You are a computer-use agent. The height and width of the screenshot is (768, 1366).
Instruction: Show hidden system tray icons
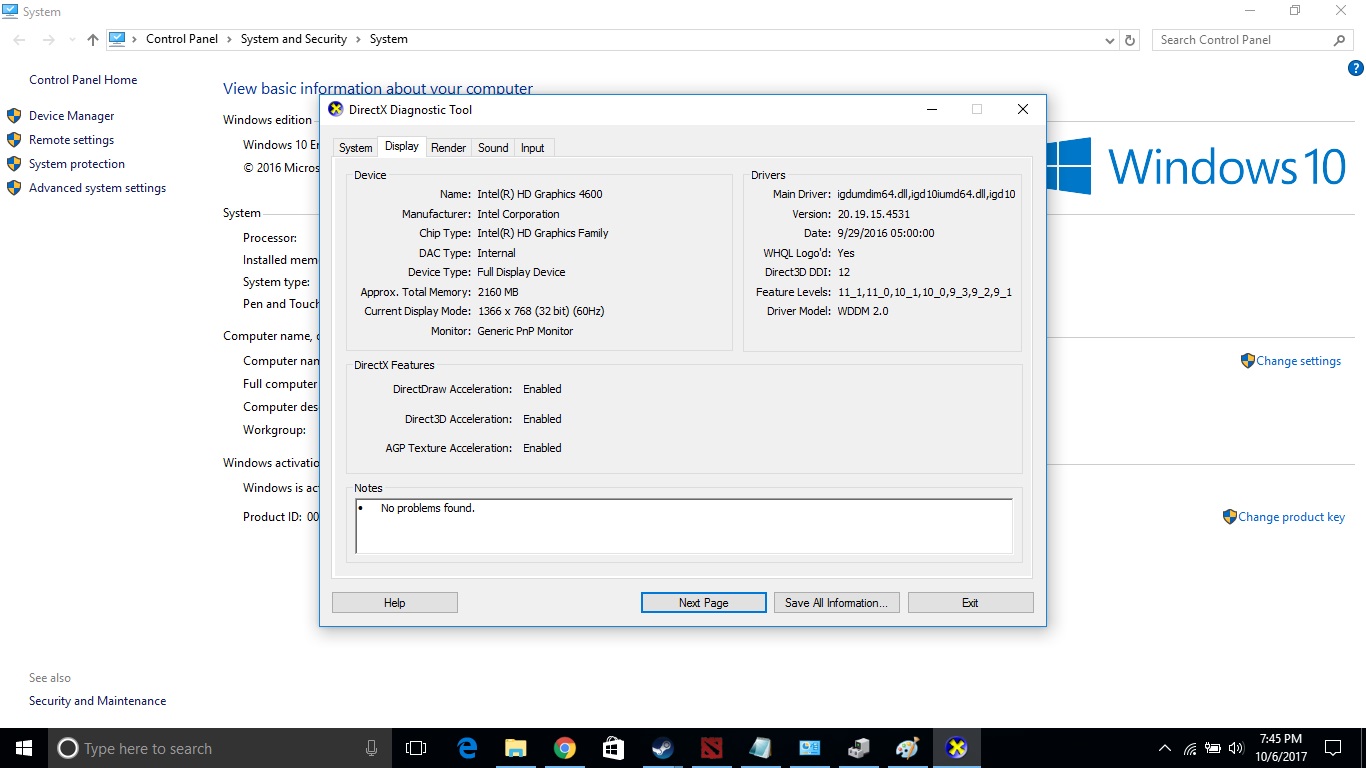[x=1164, y=748]
